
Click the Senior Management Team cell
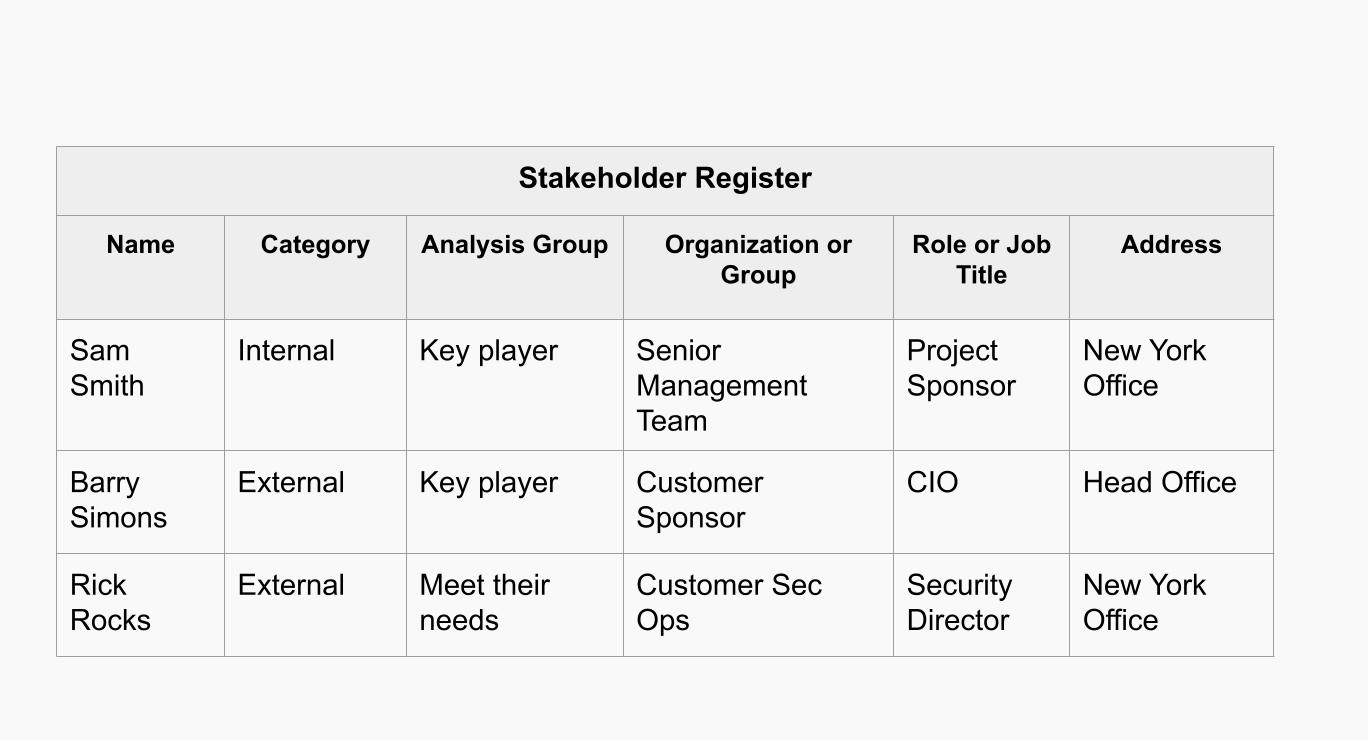click(721, 386)
